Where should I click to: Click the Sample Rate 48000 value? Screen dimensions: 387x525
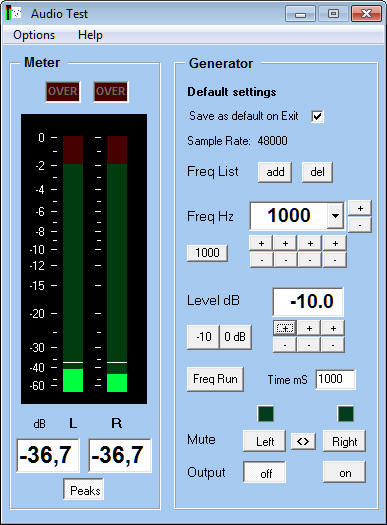point(273,141)
